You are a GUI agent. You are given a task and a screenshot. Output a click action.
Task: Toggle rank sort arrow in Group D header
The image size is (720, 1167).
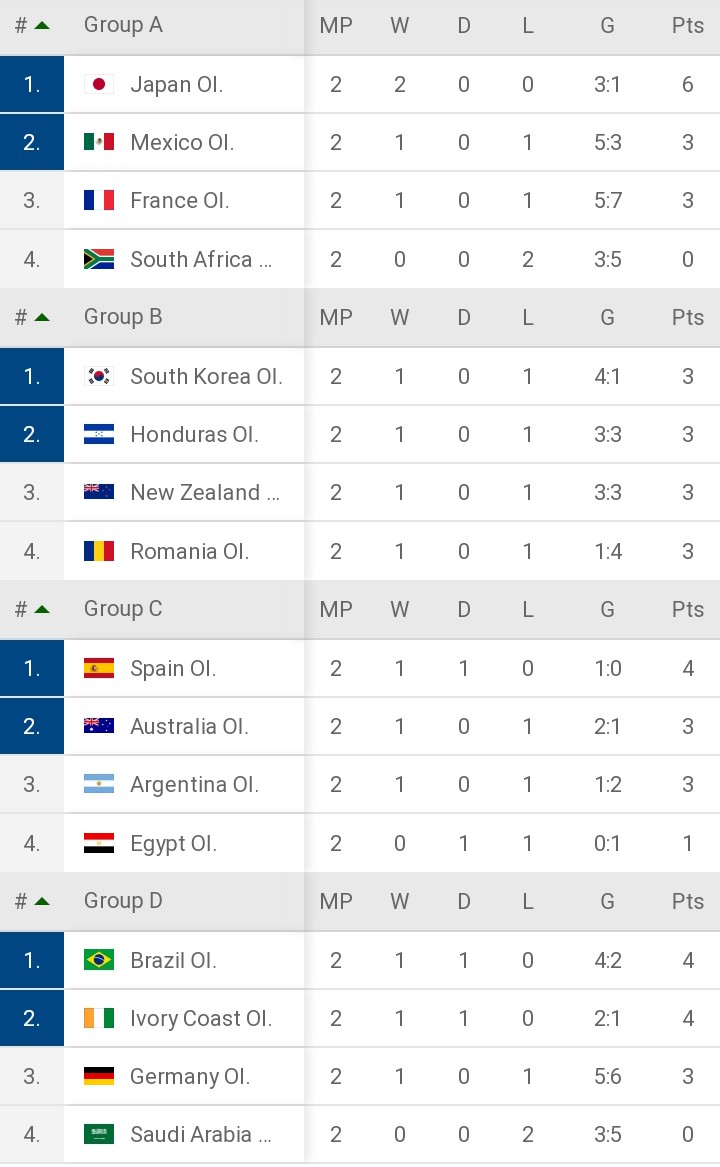42,901
